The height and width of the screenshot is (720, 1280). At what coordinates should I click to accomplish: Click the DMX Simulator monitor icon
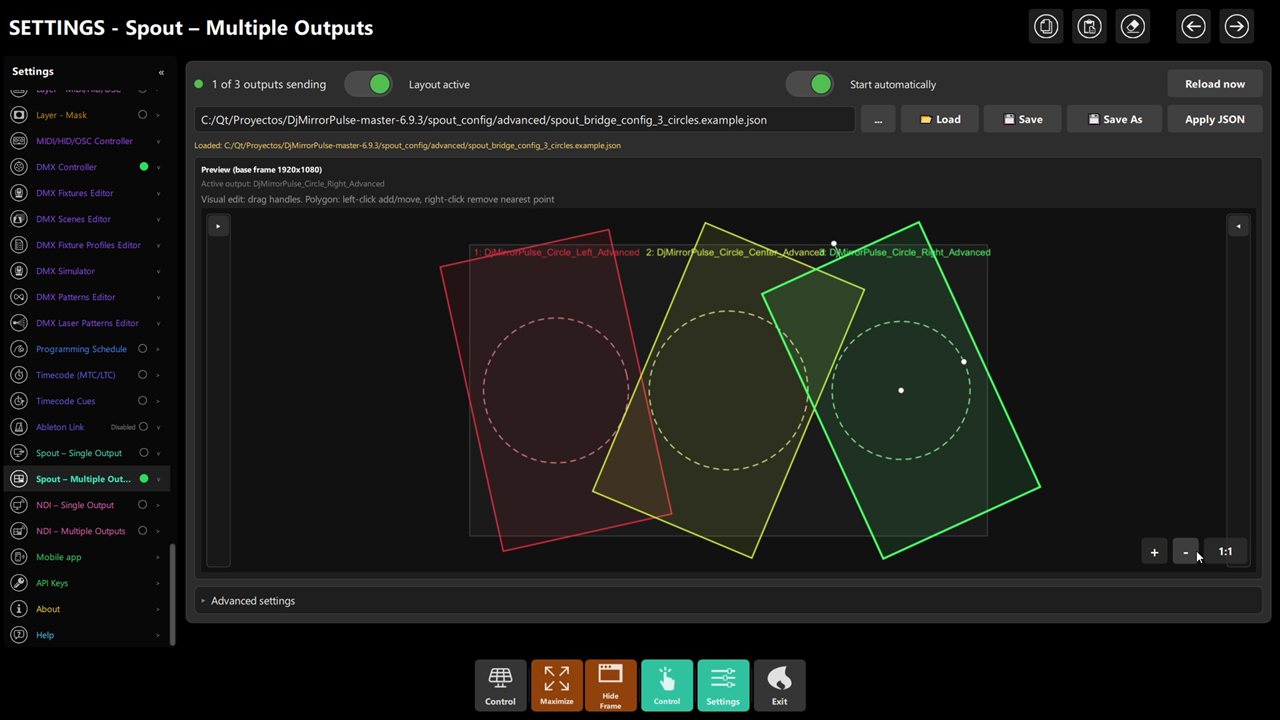click(x=18, y=271)
